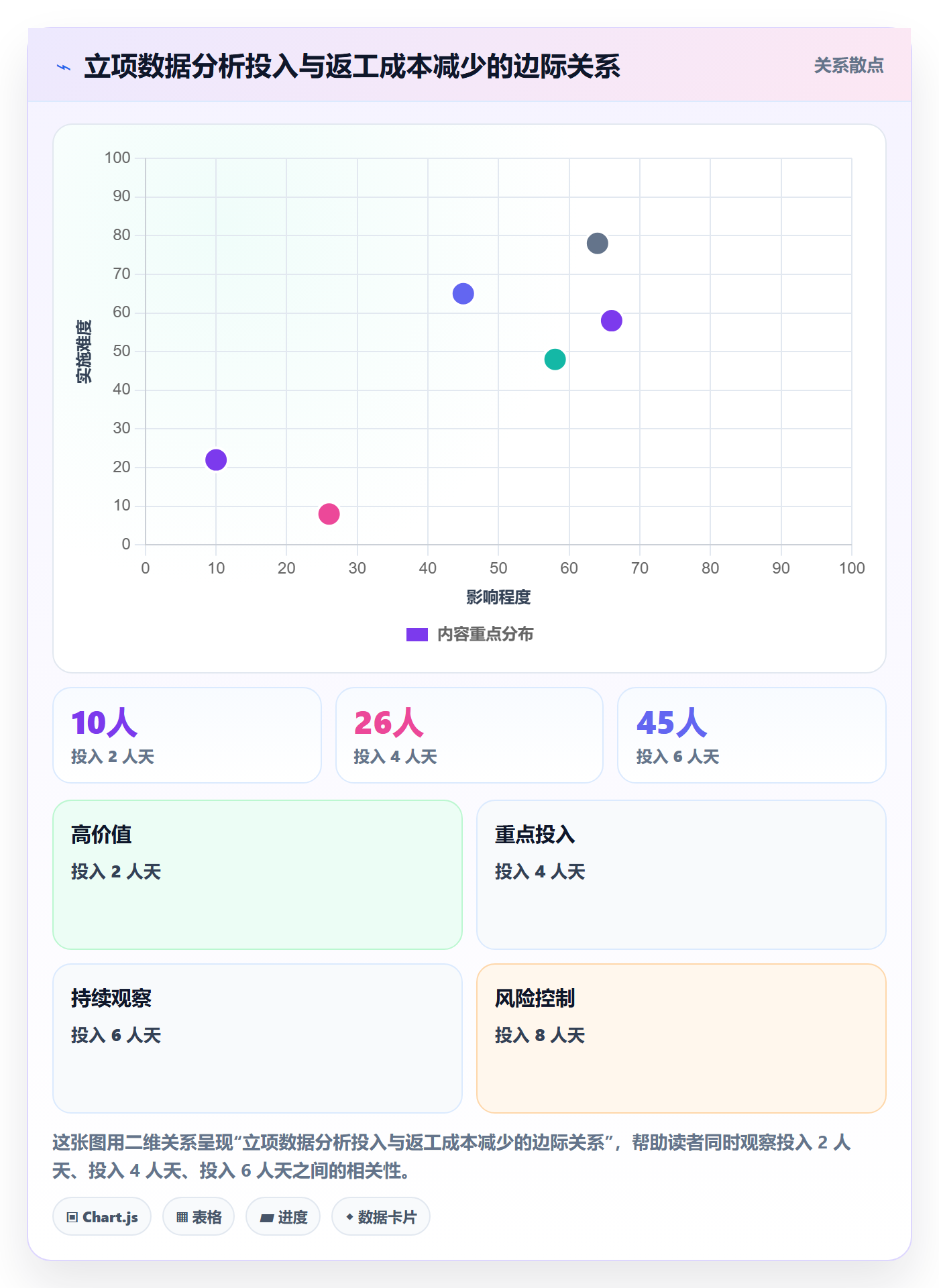Image resolution: width=939 pixels, height=1288 pixels.
Task: Click the 10人 stat value
Action: click(104, 722)
